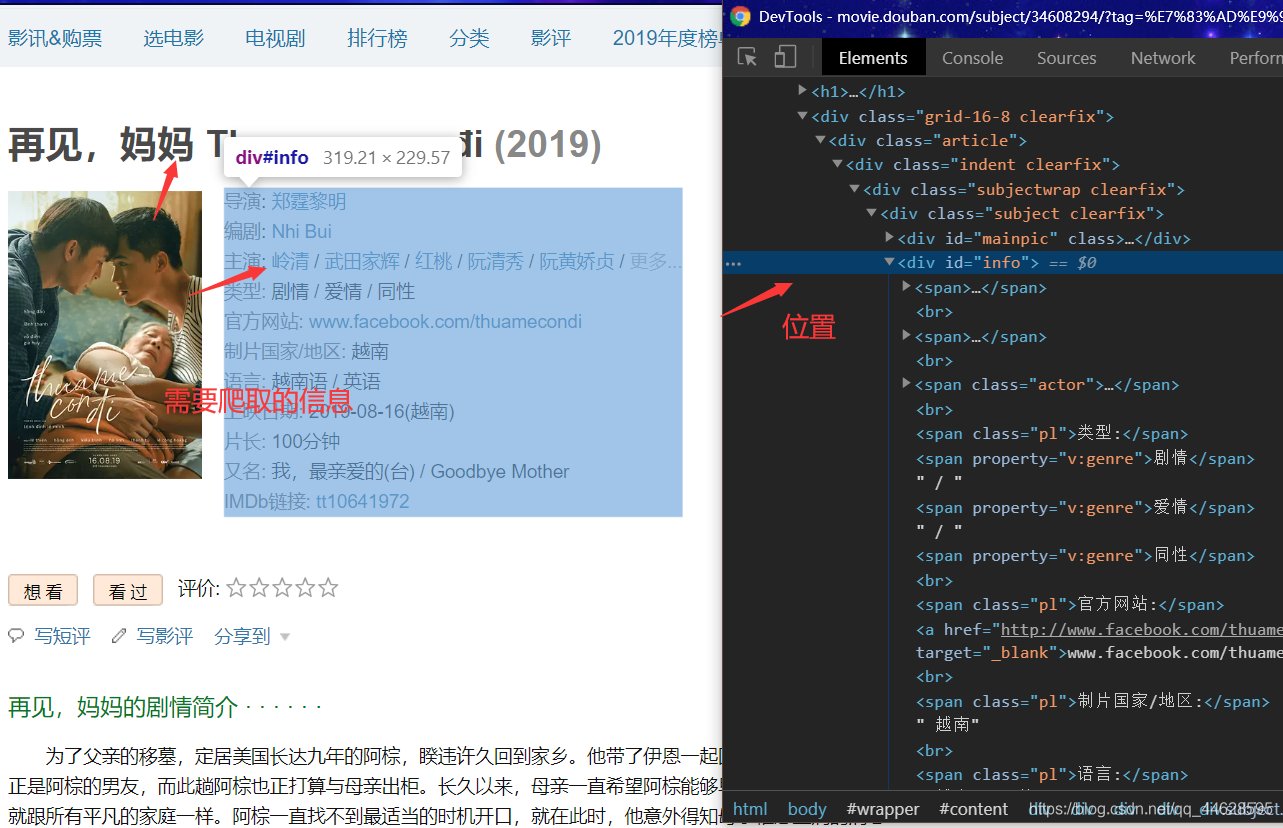This screenshot has height=828, width=1283.
Task: Click the IMDb id tt10641972
Action: click(363, 502)
